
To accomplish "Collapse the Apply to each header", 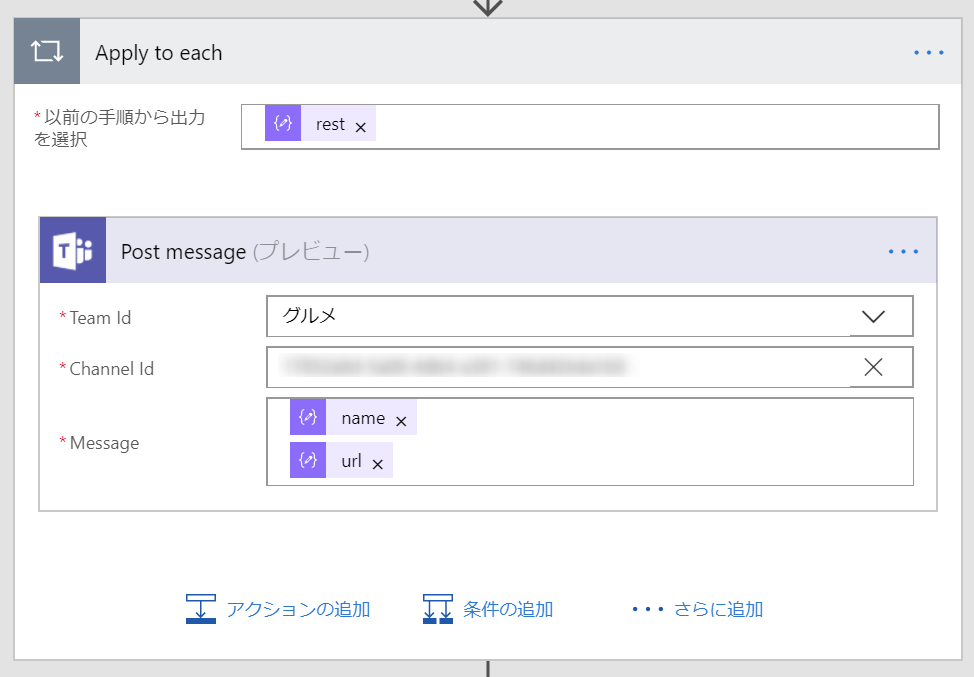I will click(488, 52).
